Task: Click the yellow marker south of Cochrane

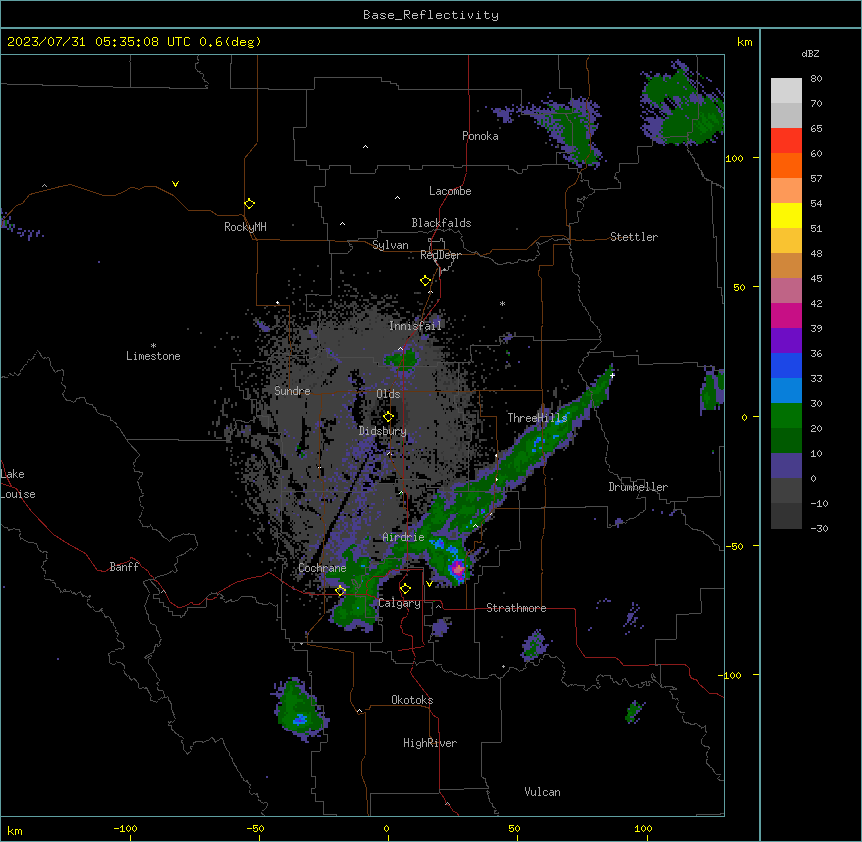Action: click(341, 591)
